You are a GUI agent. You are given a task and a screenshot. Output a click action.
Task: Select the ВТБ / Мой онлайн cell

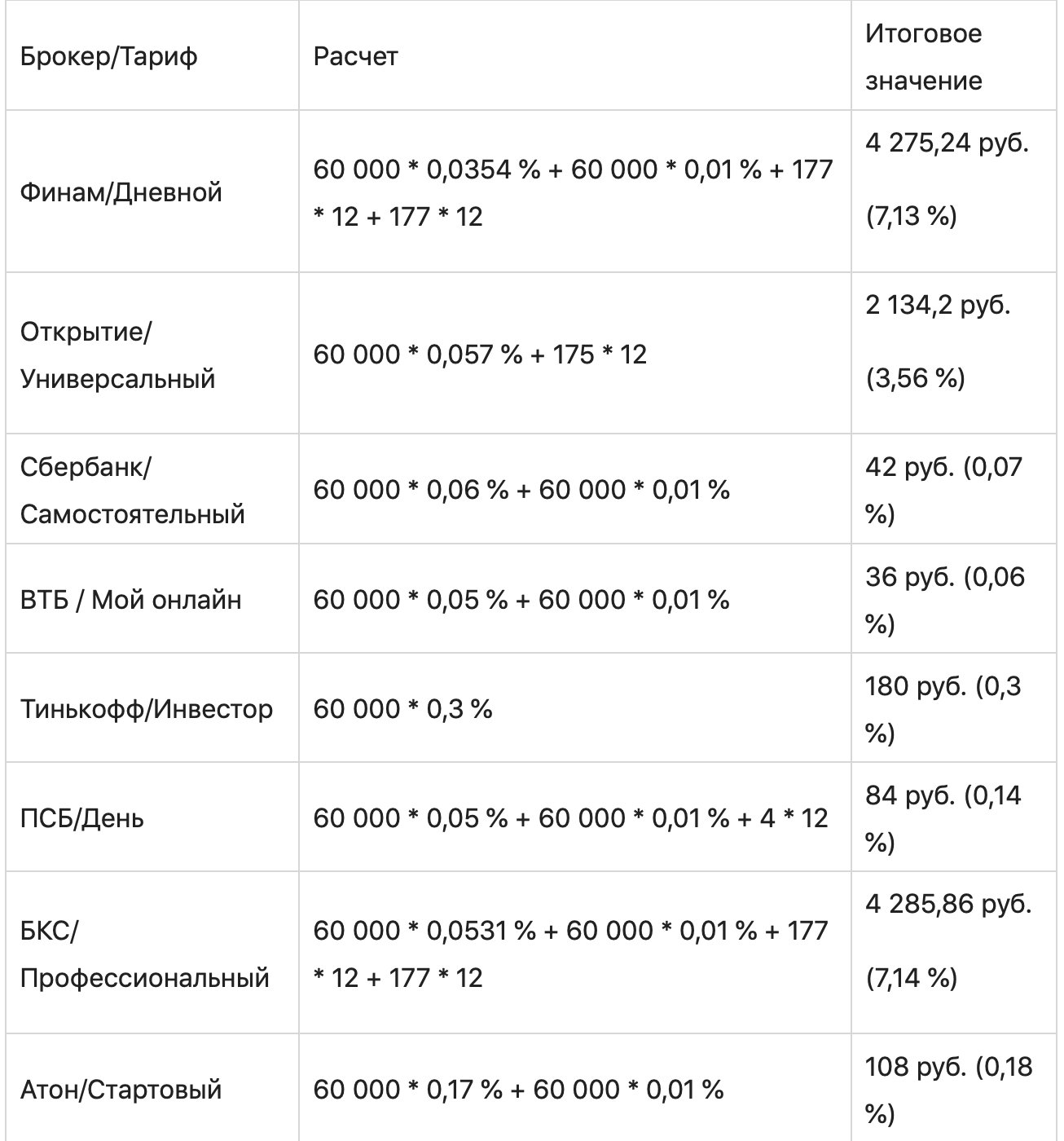[x=130, y=600]
